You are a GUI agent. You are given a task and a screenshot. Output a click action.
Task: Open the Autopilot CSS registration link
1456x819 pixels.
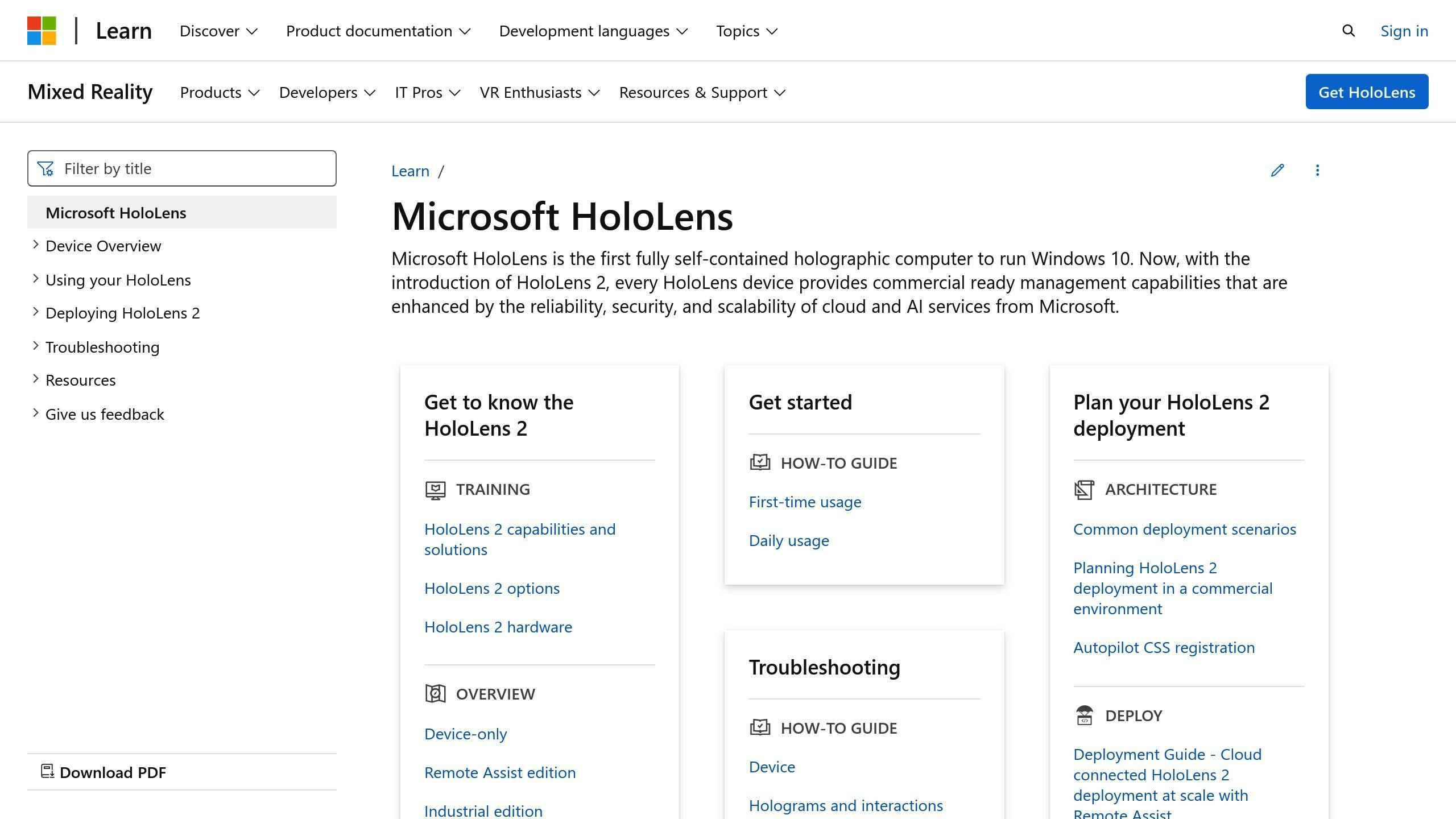[1164, 647]
